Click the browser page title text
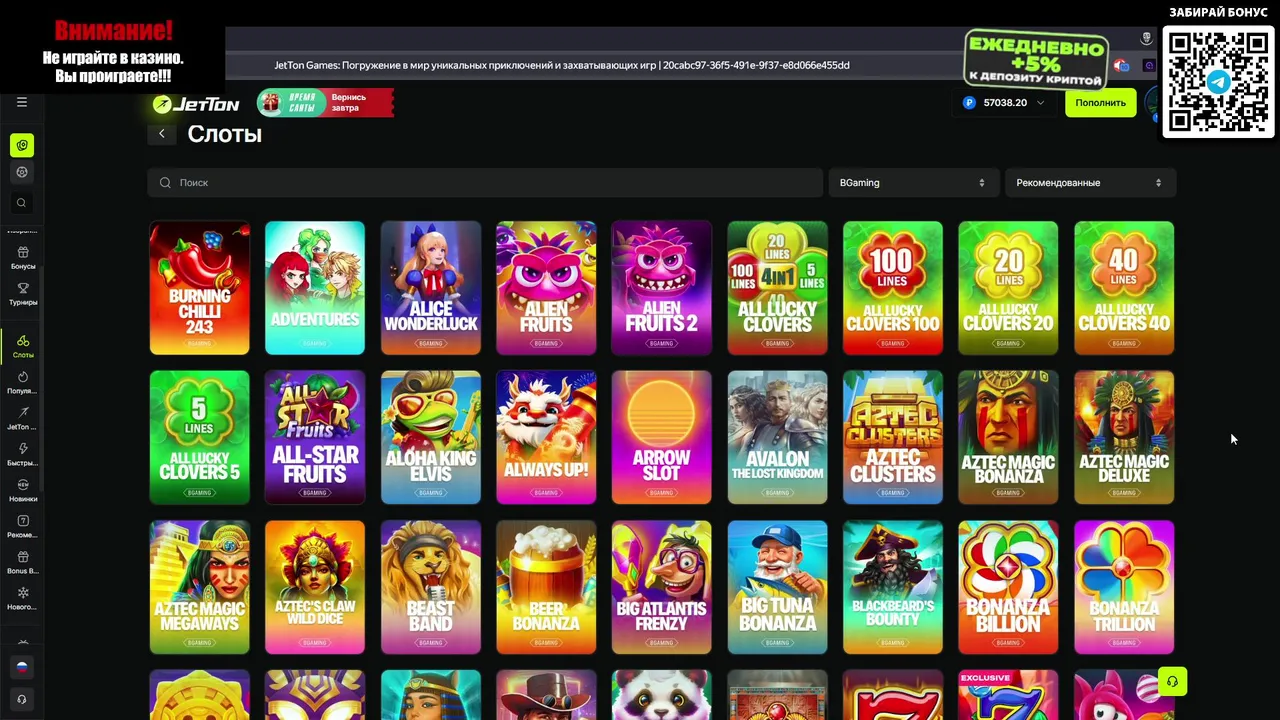The width and height of the screenshot is (1280, 720). point(562,65)
